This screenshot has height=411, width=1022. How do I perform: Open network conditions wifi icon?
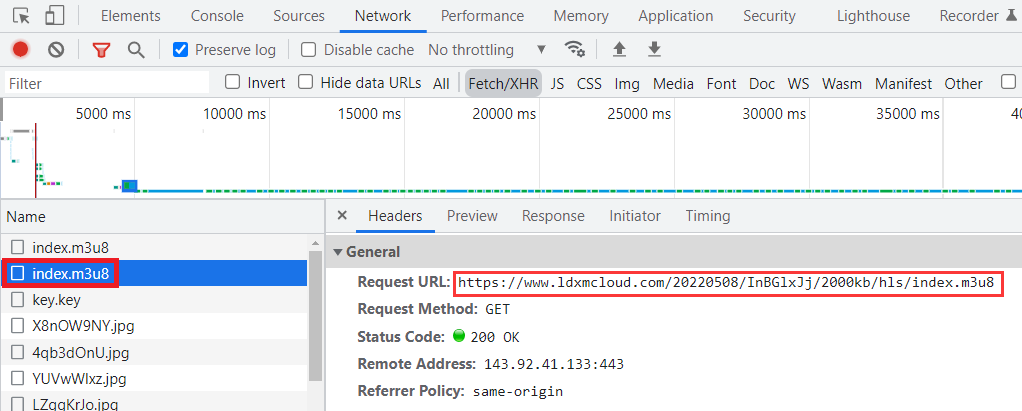click(574, 50)
